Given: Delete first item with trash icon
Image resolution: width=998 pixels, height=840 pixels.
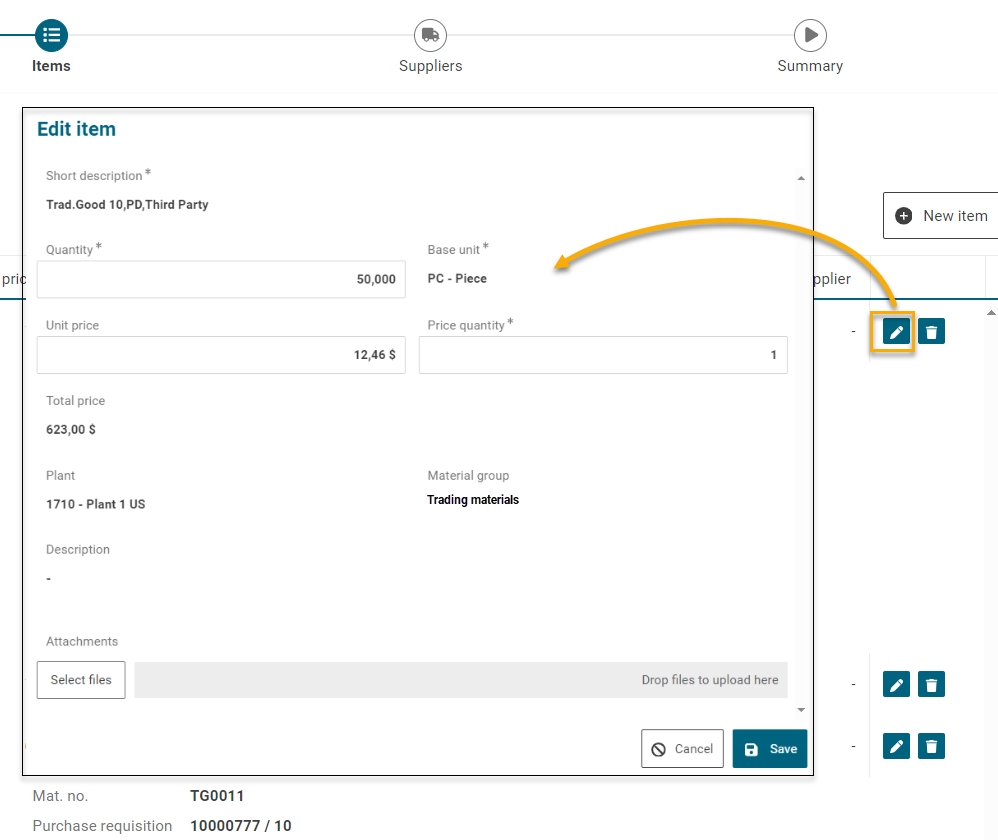Looking at the screenshot, I should click(x=931, y=332).
